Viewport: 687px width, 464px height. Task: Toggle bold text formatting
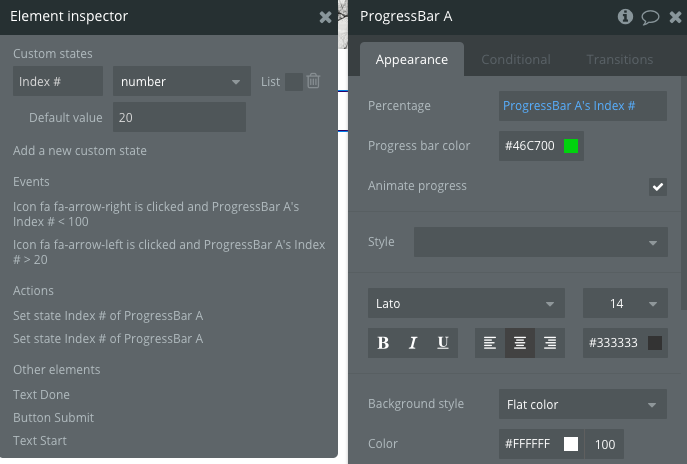pos(383,343)
